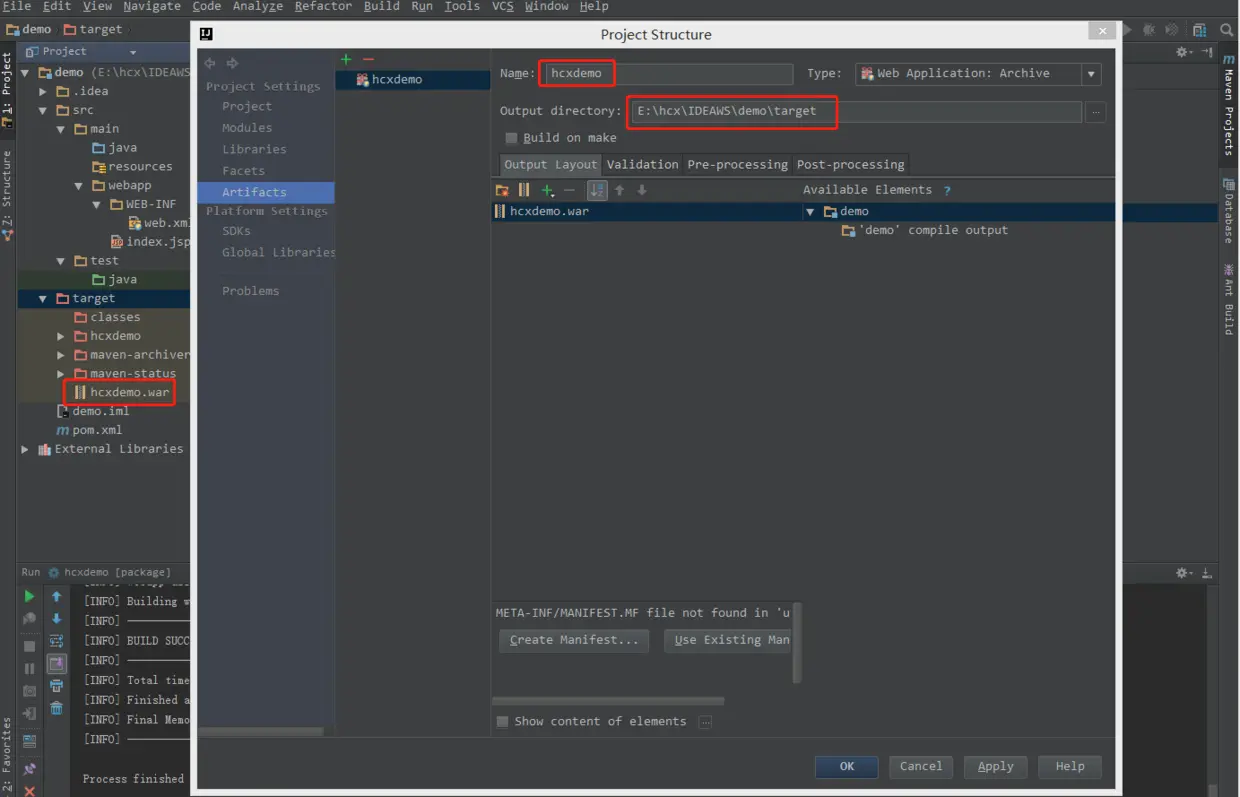This screenshot has width=1240, height=797.
Task: Collapse the demo node in Available Elements
Action: pos(811,212)
